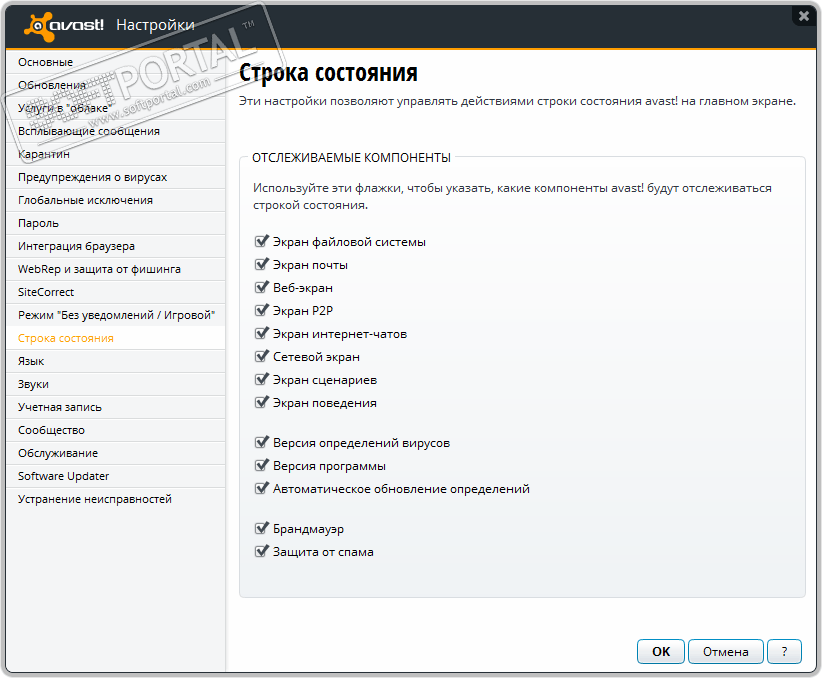822x678 pixels.
Task: Toggle the Версия определений вирусов checkbox
Action: (x=262, y=443)
